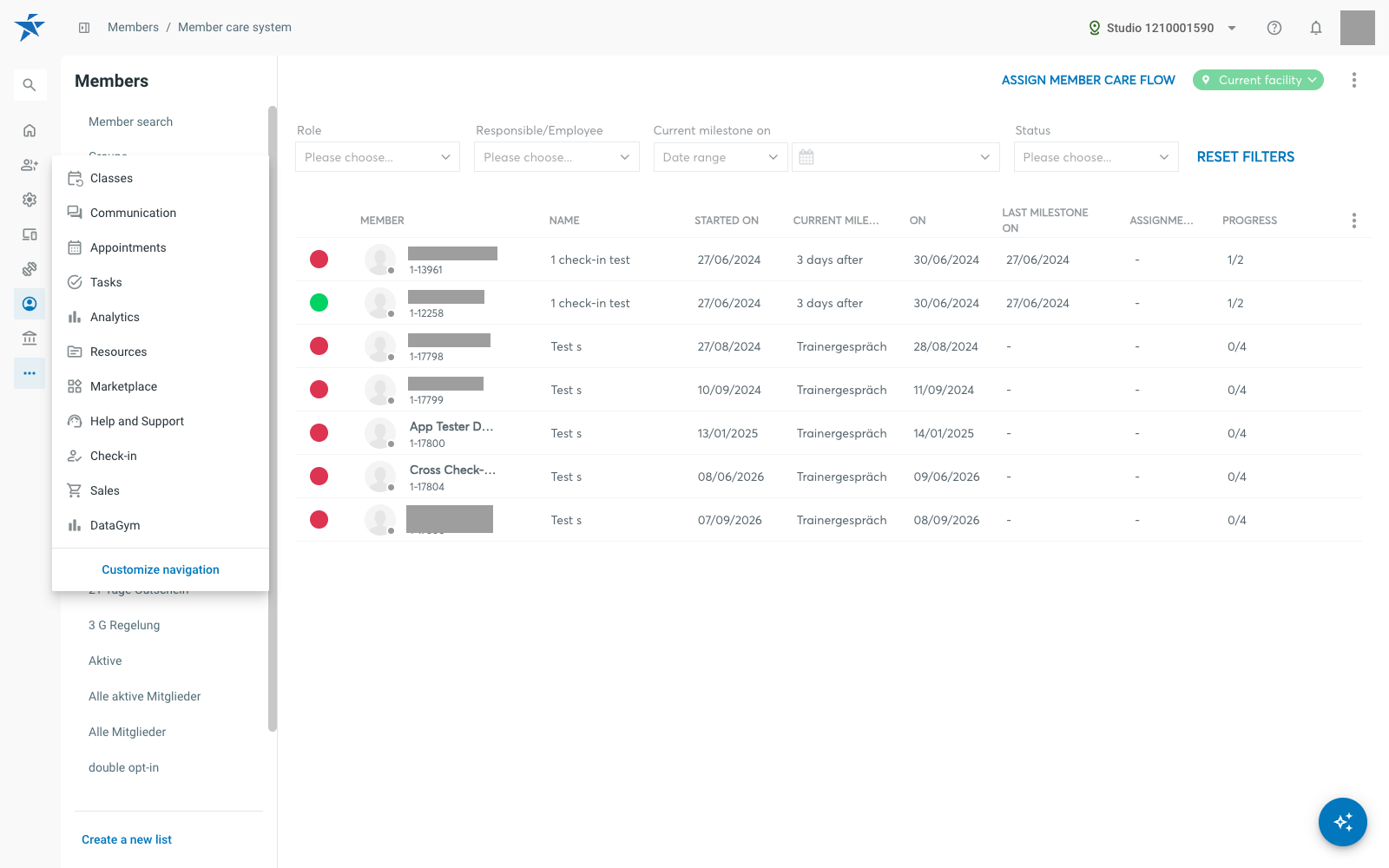Image resolution: width=1389 pixels, height=868 pixels.
Task: Open Help and Support menu entry
Action: click(161, 421)
